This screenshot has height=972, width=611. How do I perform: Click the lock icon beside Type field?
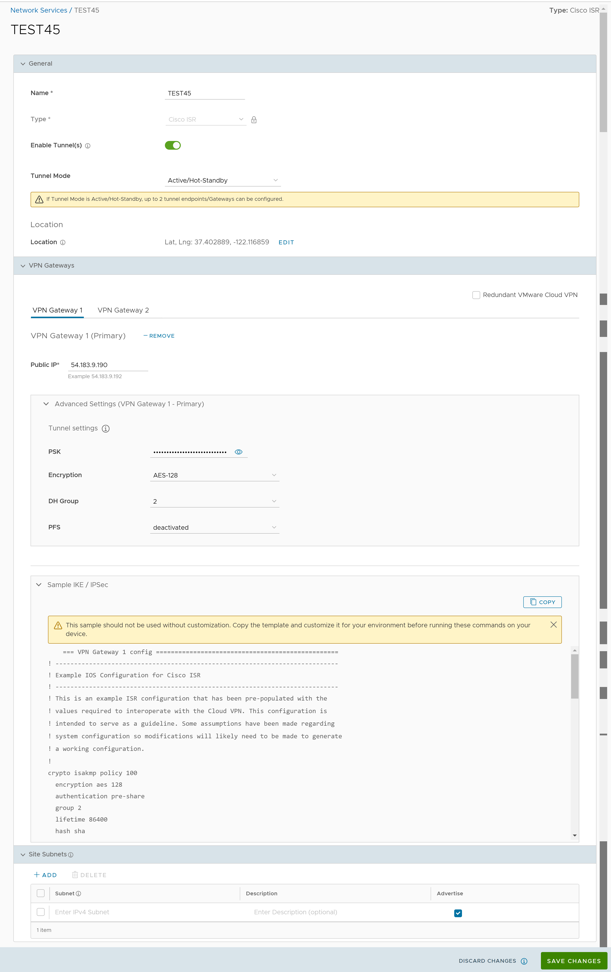254,120
